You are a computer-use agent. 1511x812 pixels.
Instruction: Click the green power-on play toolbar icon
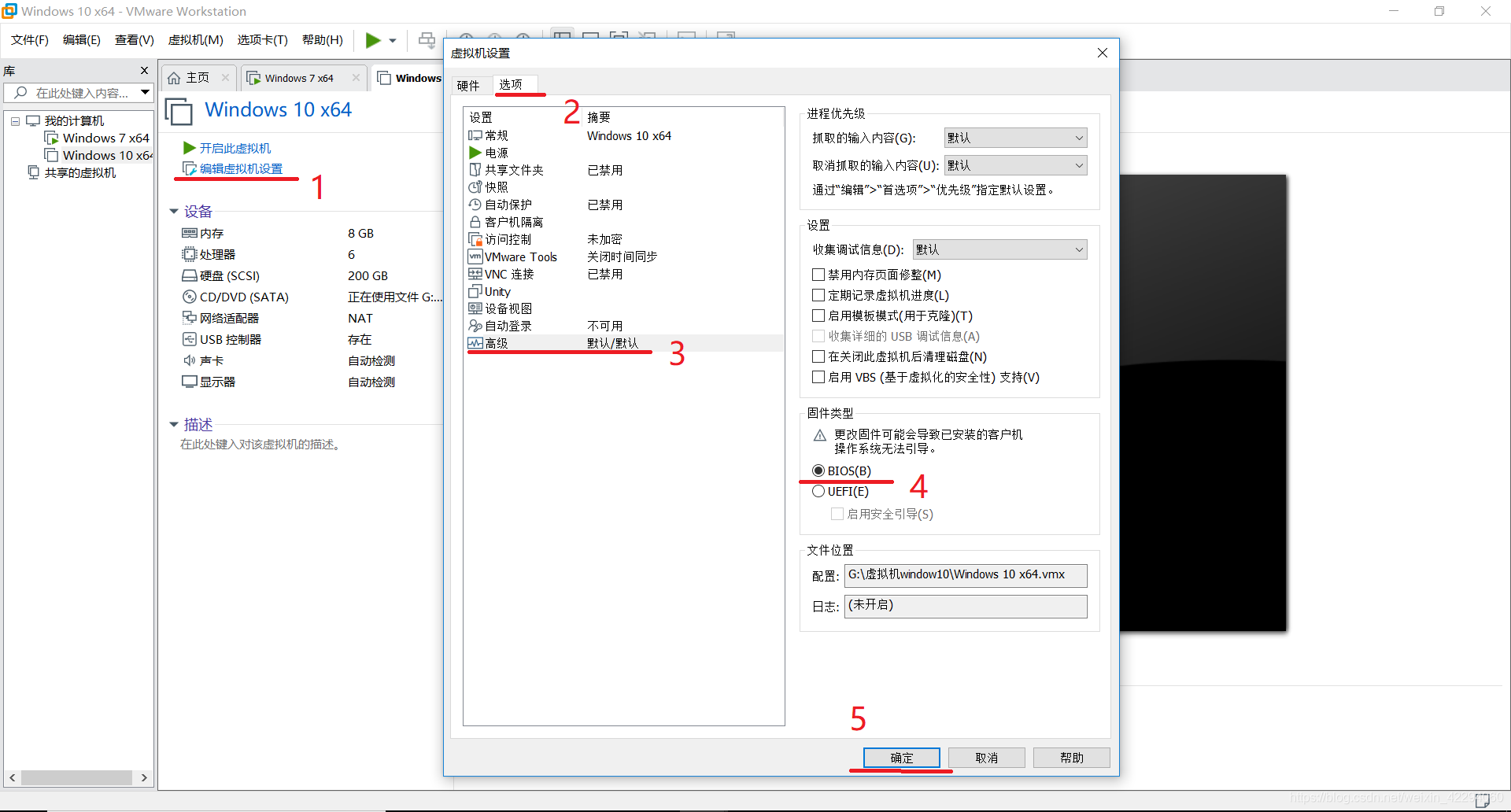373,40
